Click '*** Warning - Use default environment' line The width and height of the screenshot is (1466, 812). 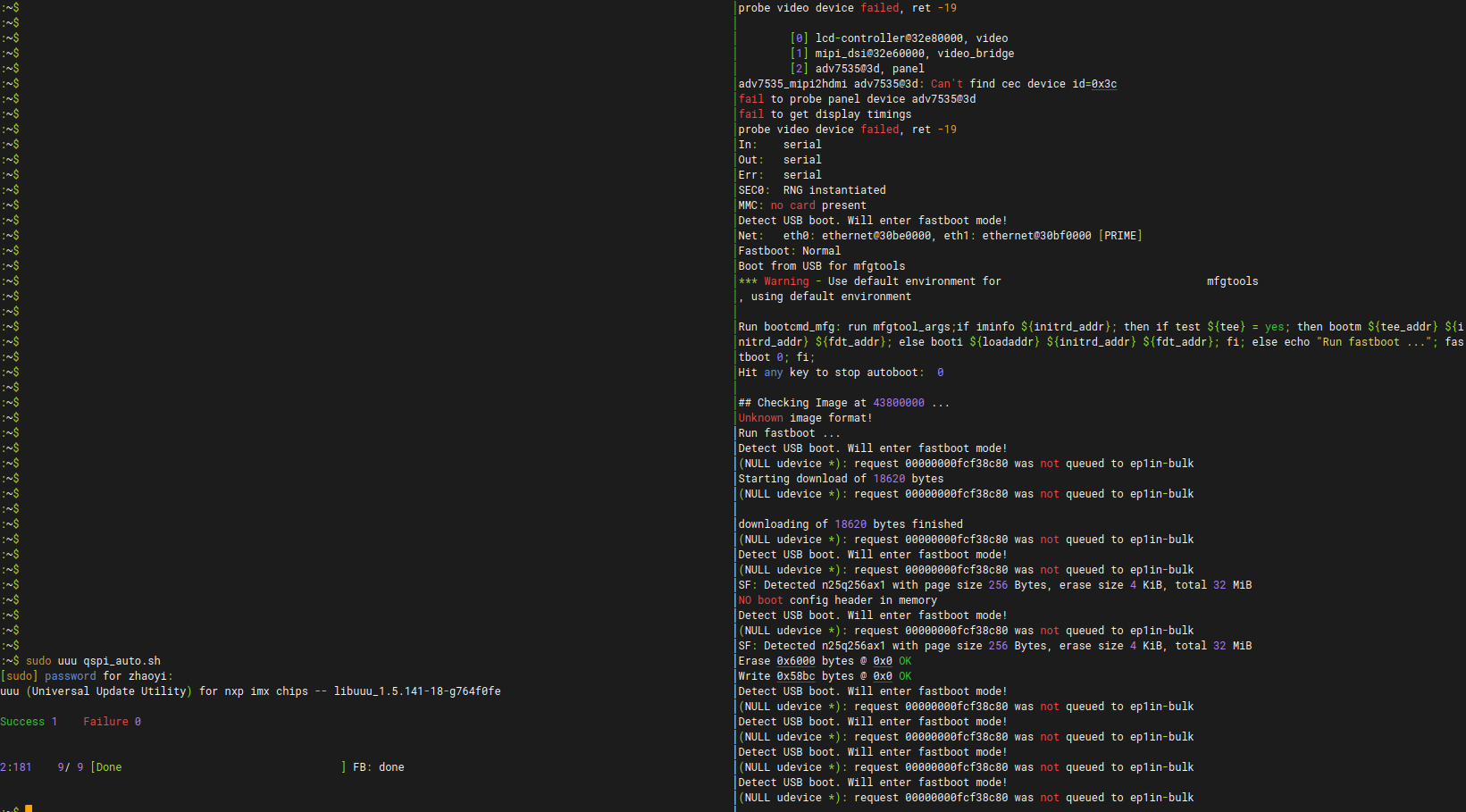click(998, 281)
